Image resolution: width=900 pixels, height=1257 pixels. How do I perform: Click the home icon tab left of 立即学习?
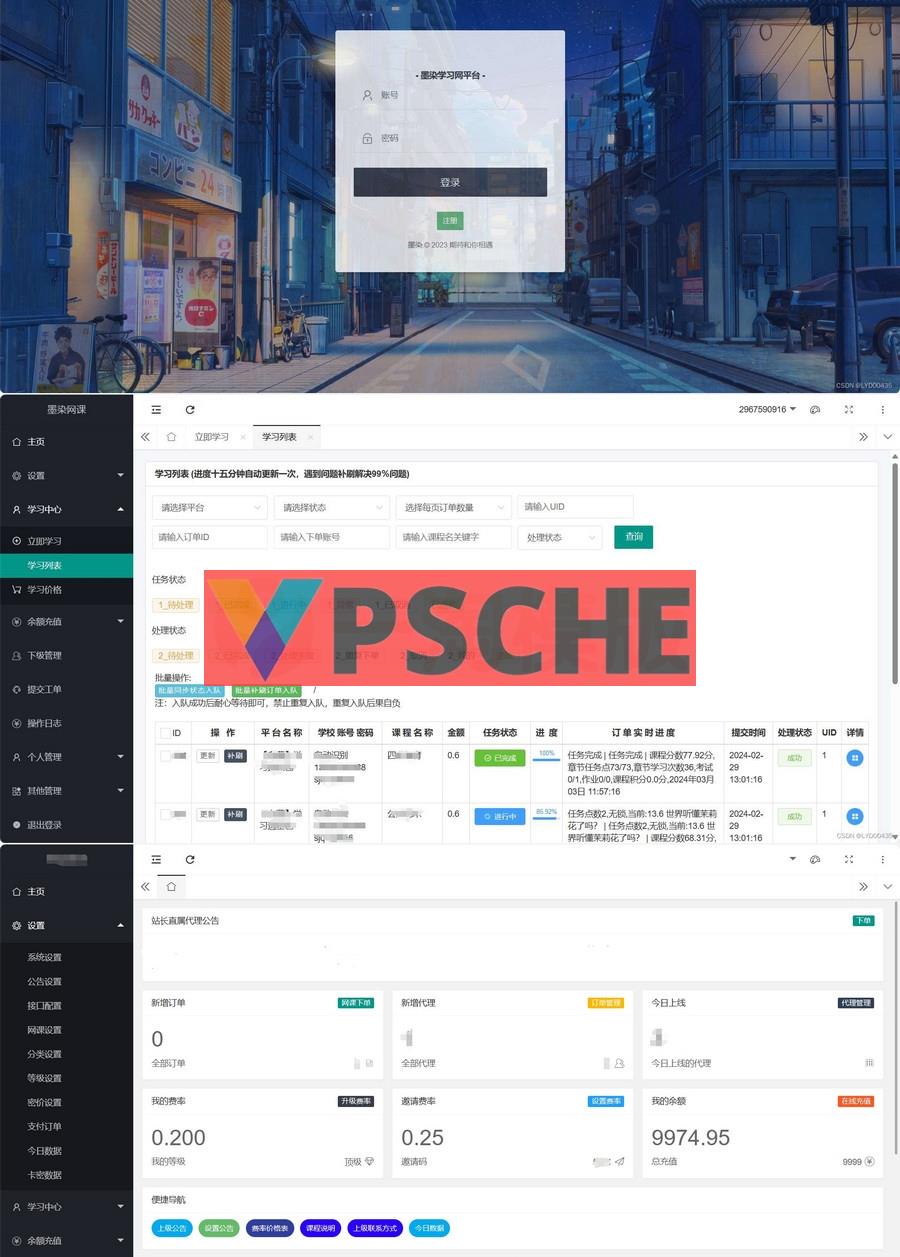pos(171,437)
